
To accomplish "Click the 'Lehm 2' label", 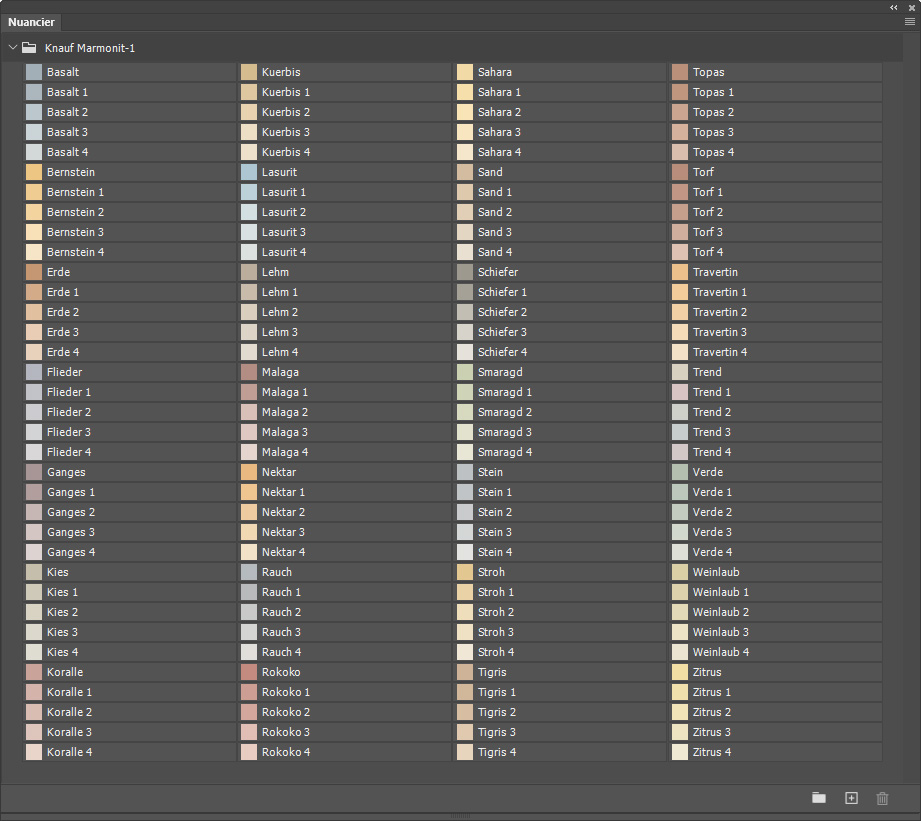I will [280, 312].
